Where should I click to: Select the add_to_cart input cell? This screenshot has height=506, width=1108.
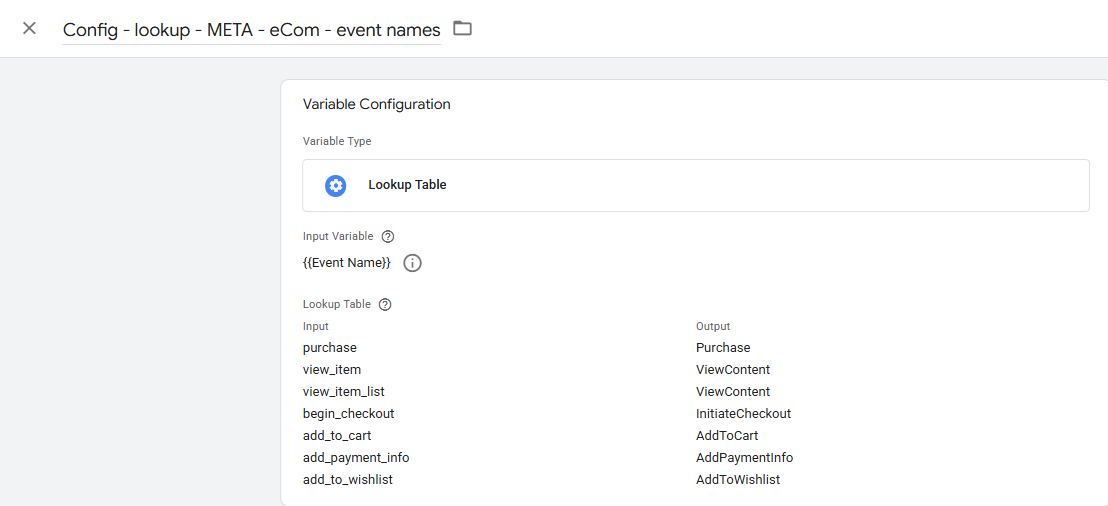pos(337,435)
